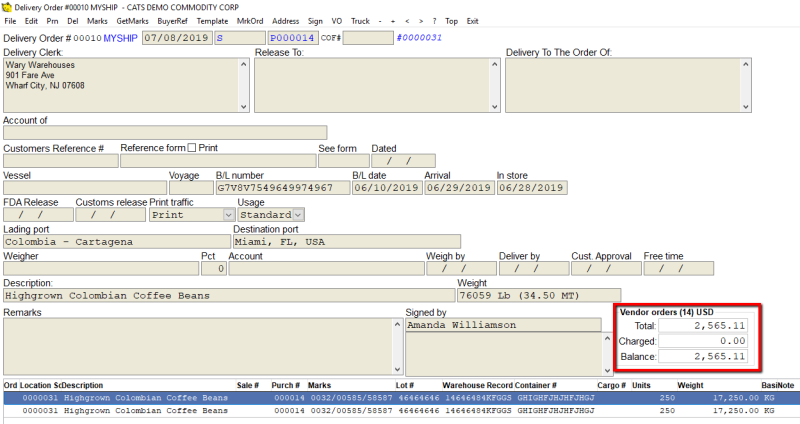The height and width of the screenshot is (424, 800).
Task: Click the Voyage field
Action: coord(191,188)
